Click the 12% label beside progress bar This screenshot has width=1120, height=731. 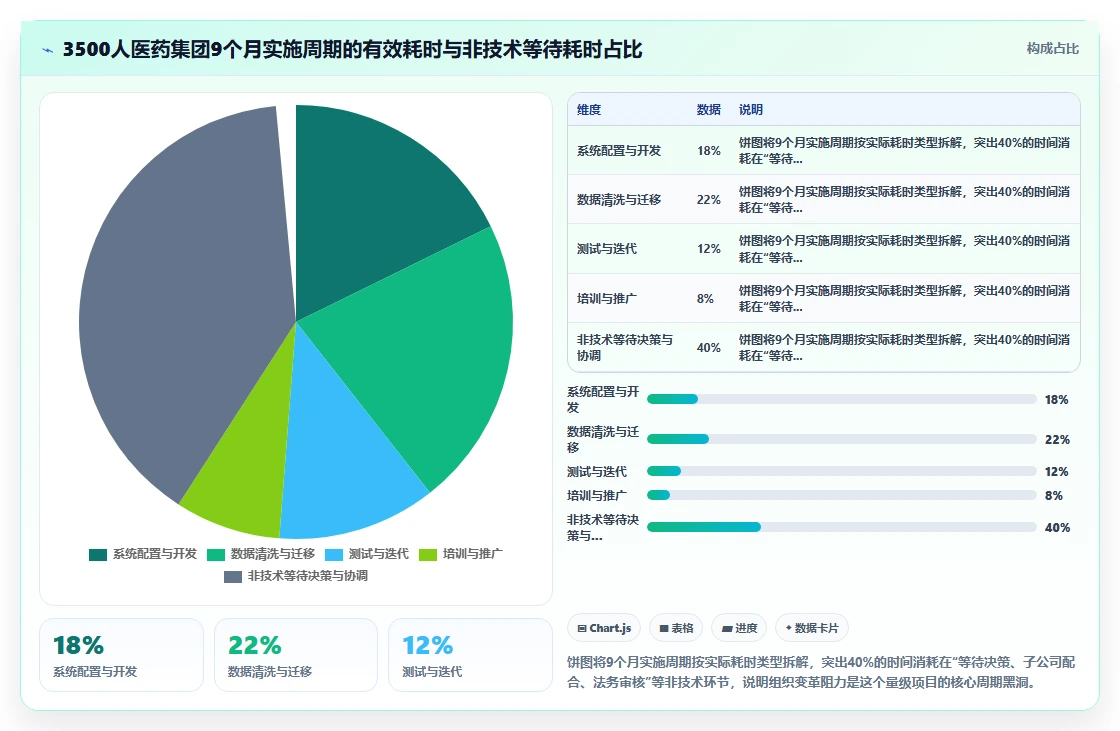click(x=1056, y=472)
